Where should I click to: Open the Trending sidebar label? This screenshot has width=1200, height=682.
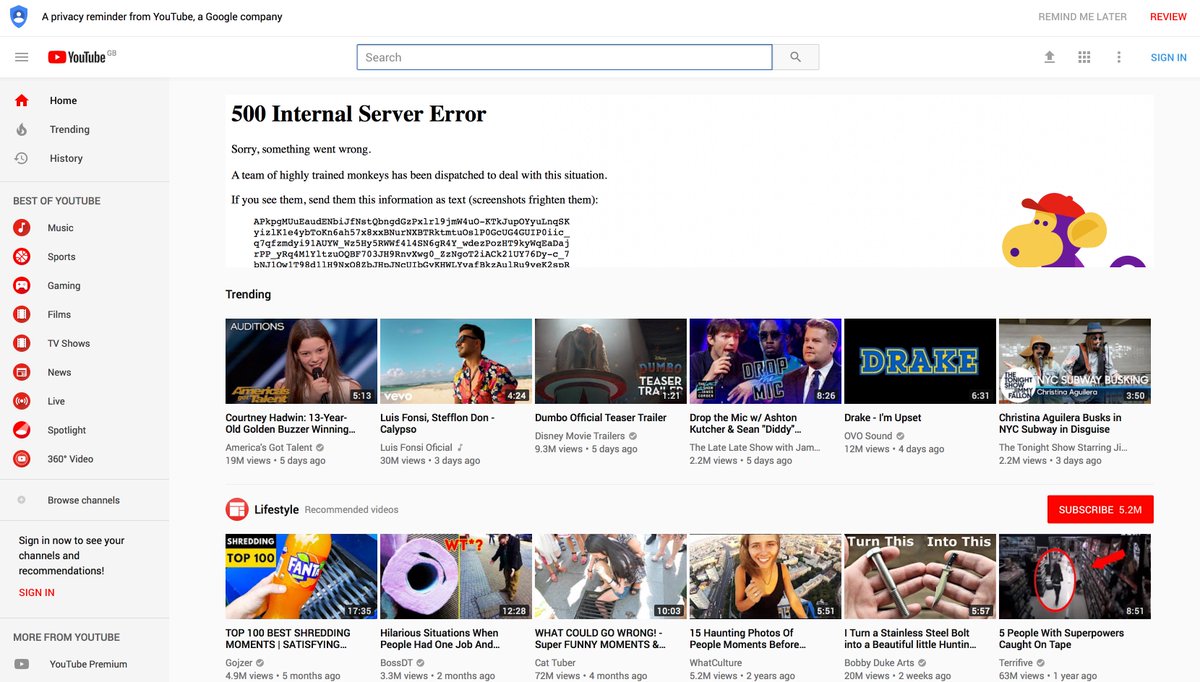pyautogui.click(x=70, y=129)
